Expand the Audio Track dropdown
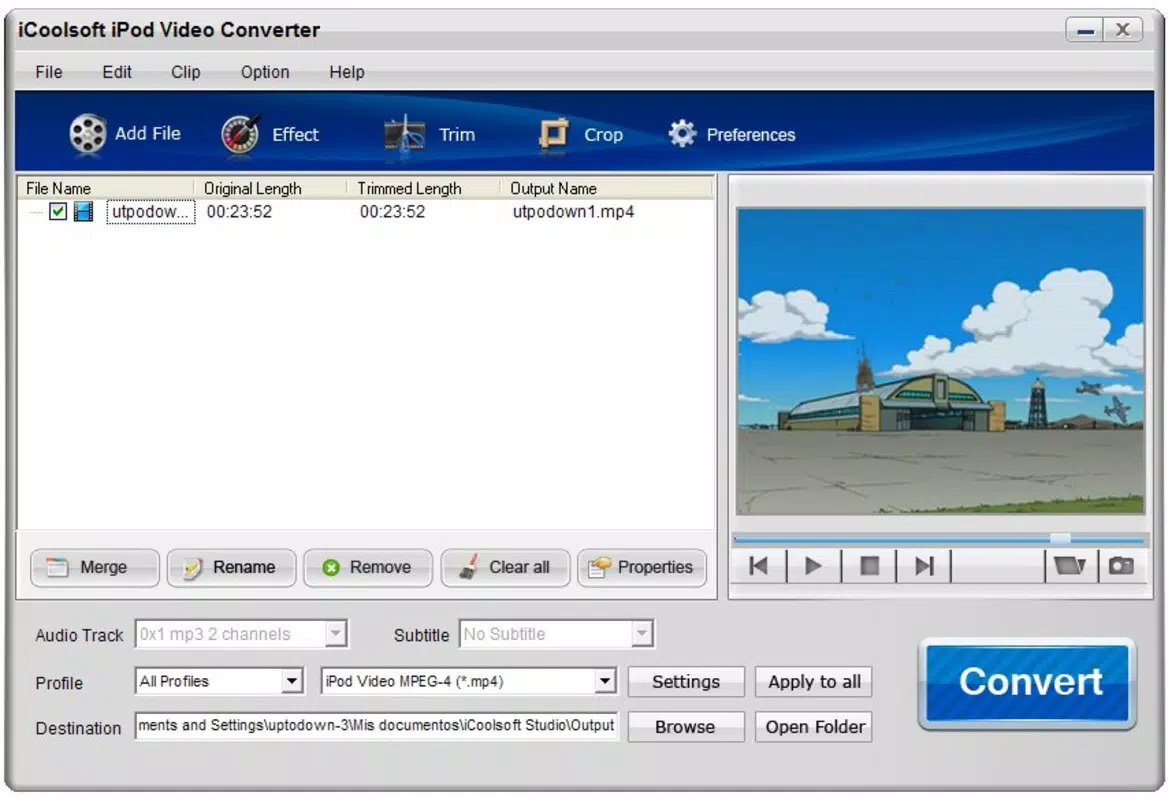The width and height of the screenshot is (1172, 800). coord(336,634)
